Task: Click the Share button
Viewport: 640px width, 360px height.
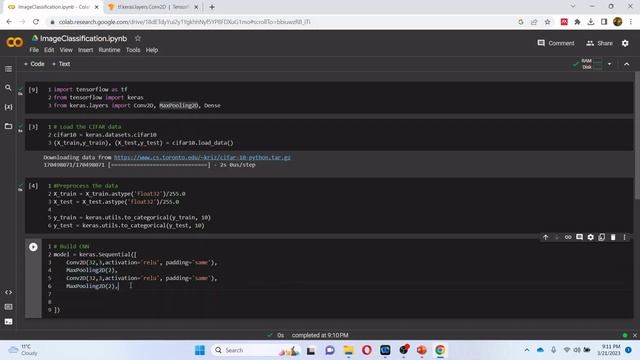Action: click(x=600, y=43)
